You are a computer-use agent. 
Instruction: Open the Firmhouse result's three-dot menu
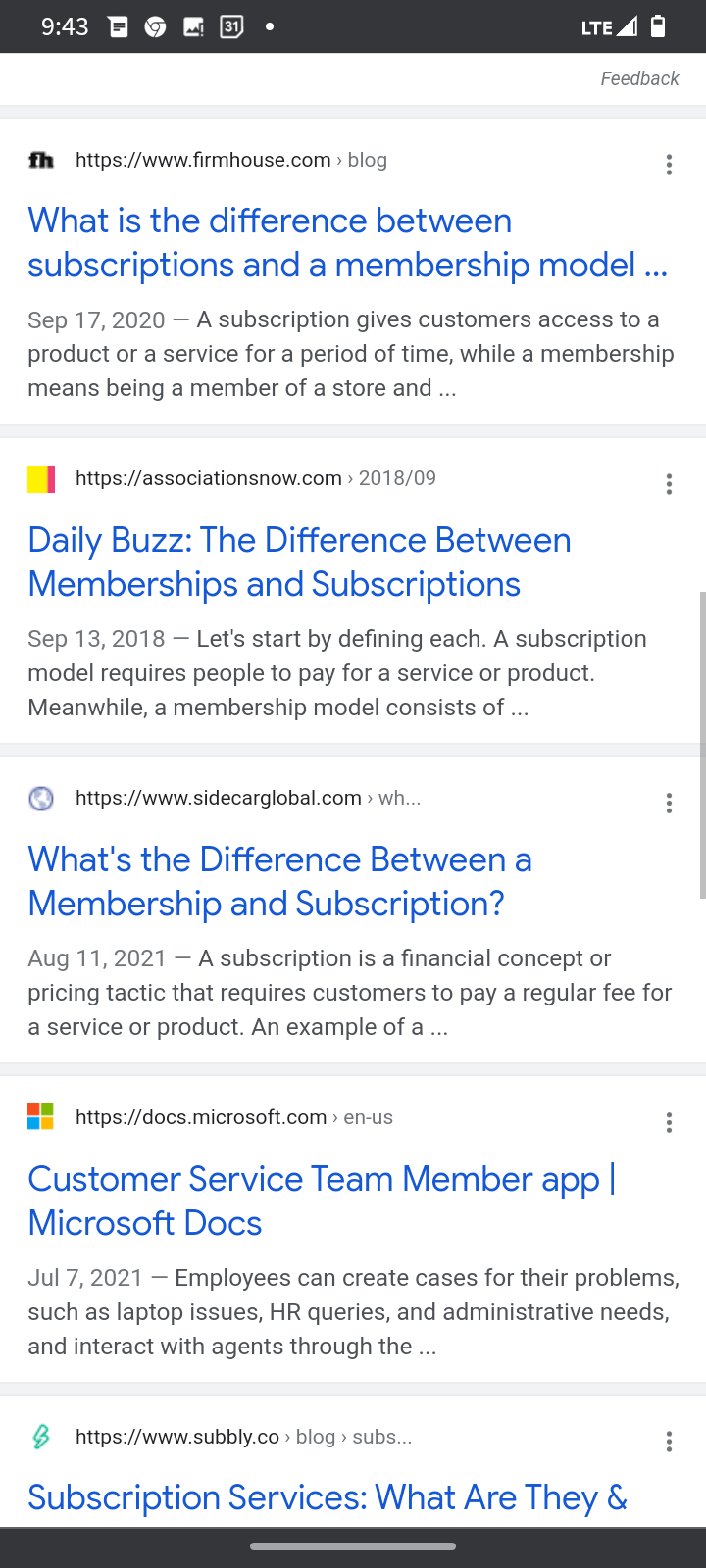click(x=669, y=165)
